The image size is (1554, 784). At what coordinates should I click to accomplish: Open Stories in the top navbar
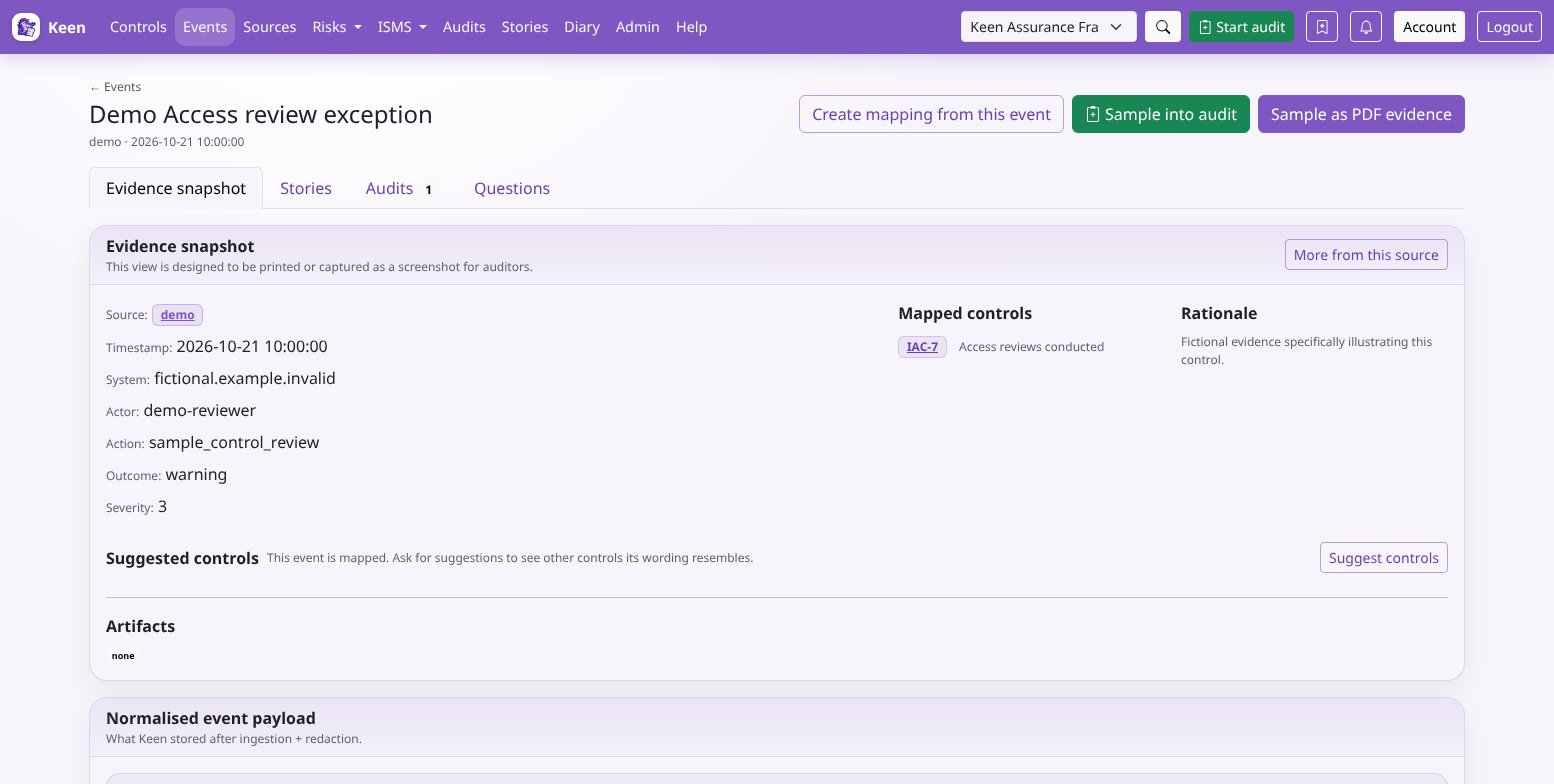coord(525,27)
